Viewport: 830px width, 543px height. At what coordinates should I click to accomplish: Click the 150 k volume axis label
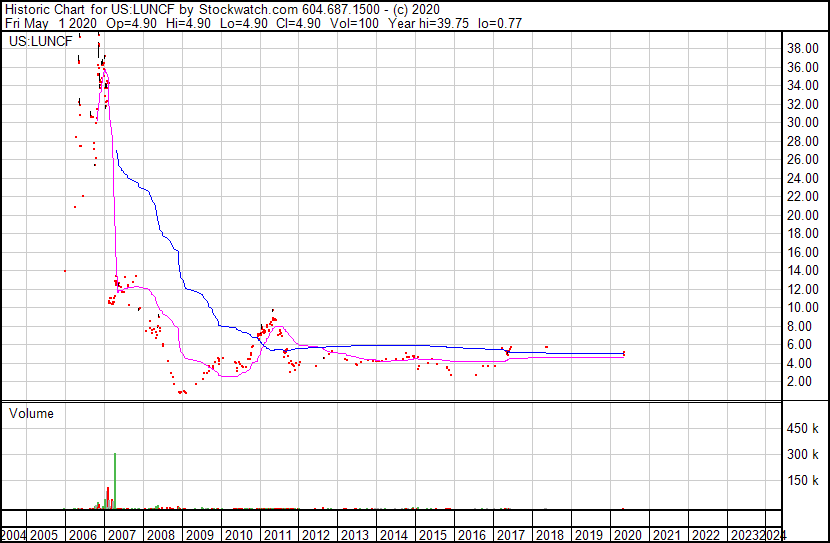804,481
